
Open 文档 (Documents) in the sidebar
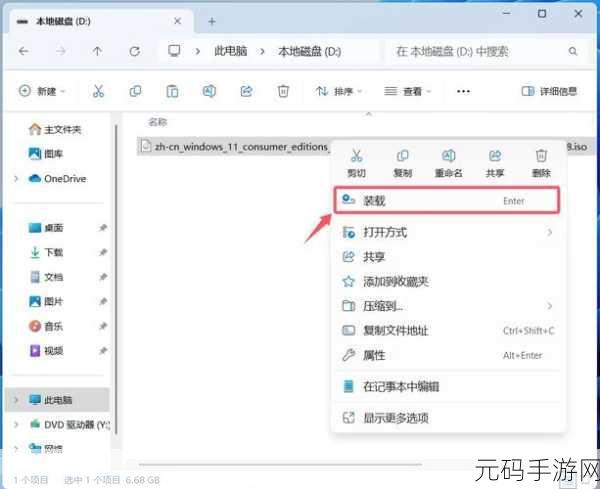46,277
